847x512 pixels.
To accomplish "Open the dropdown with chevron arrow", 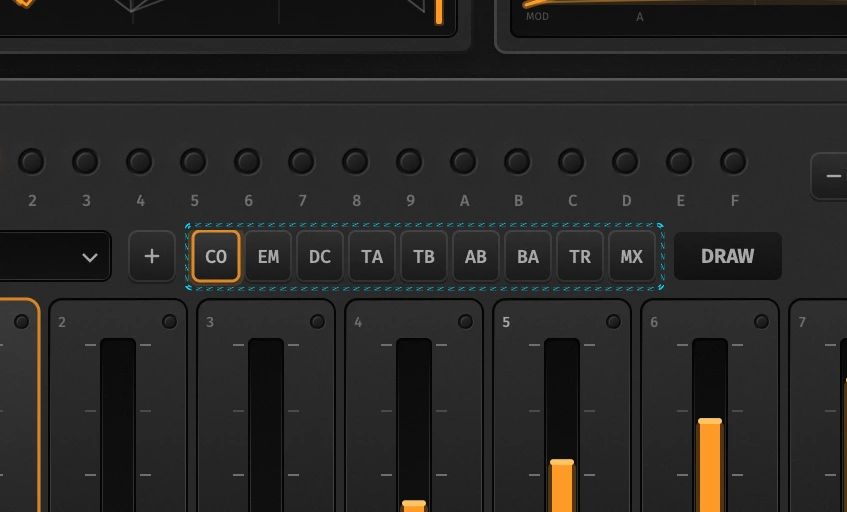I will tap(55, 256).
